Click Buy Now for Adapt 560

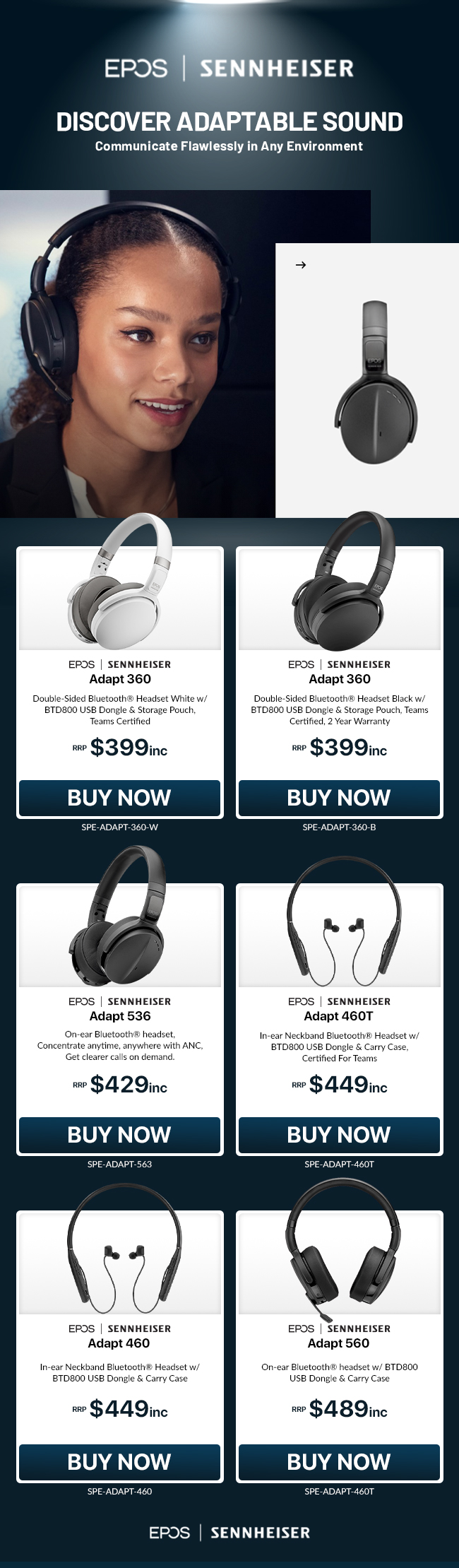click(x=339, y=1462)
